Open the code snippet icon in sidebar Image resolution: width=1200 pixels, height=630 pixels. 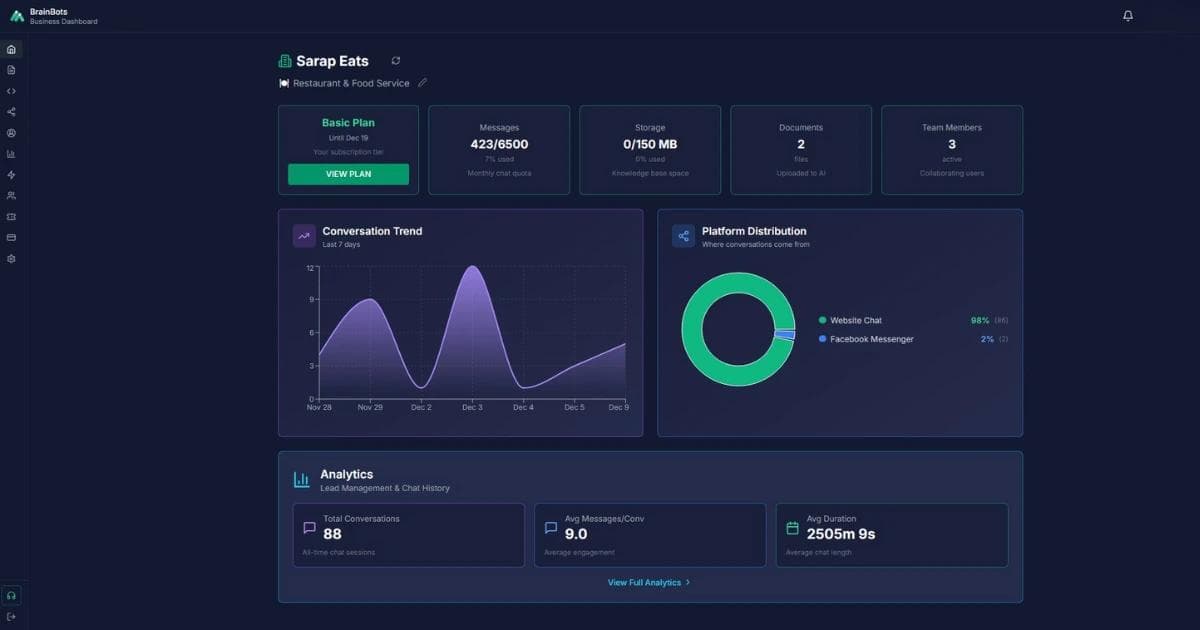pyautogui.click(x=10, y=91)
